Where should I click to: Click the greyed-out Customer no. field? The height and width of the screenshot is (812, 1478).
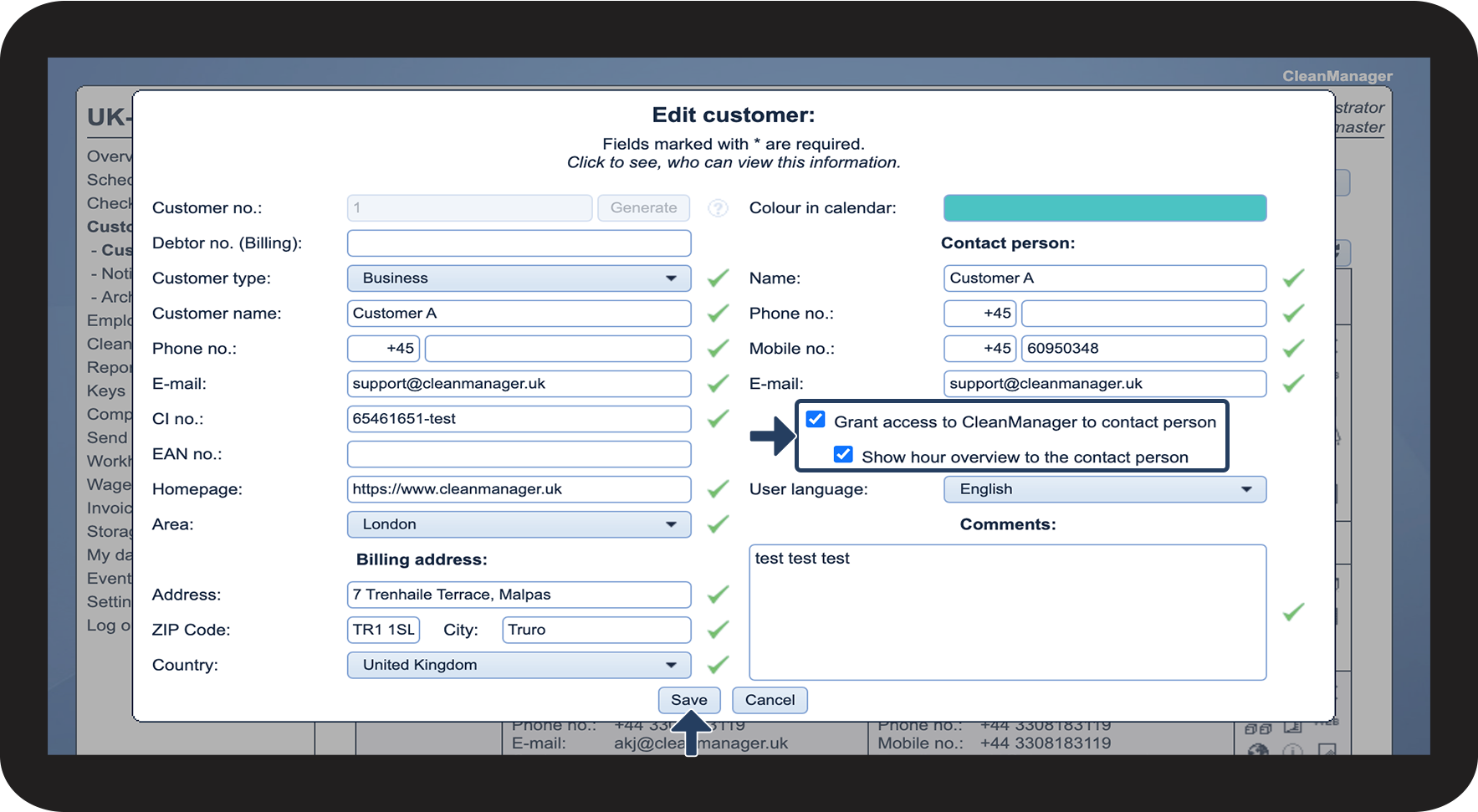coord(469,208)
